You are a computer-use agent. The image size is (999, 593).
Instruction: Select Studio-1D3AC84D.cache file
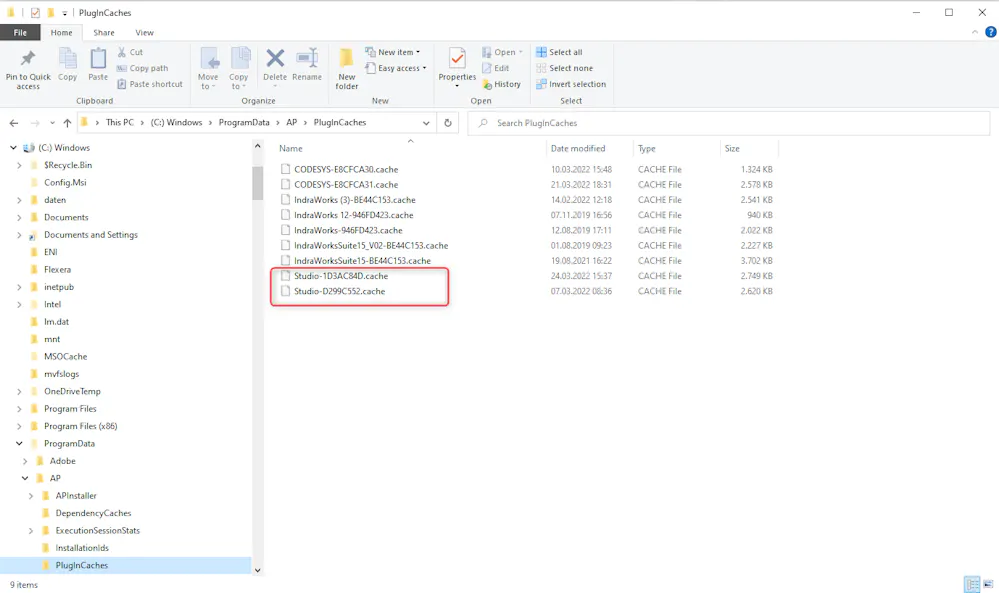click(x=341, y=276)
